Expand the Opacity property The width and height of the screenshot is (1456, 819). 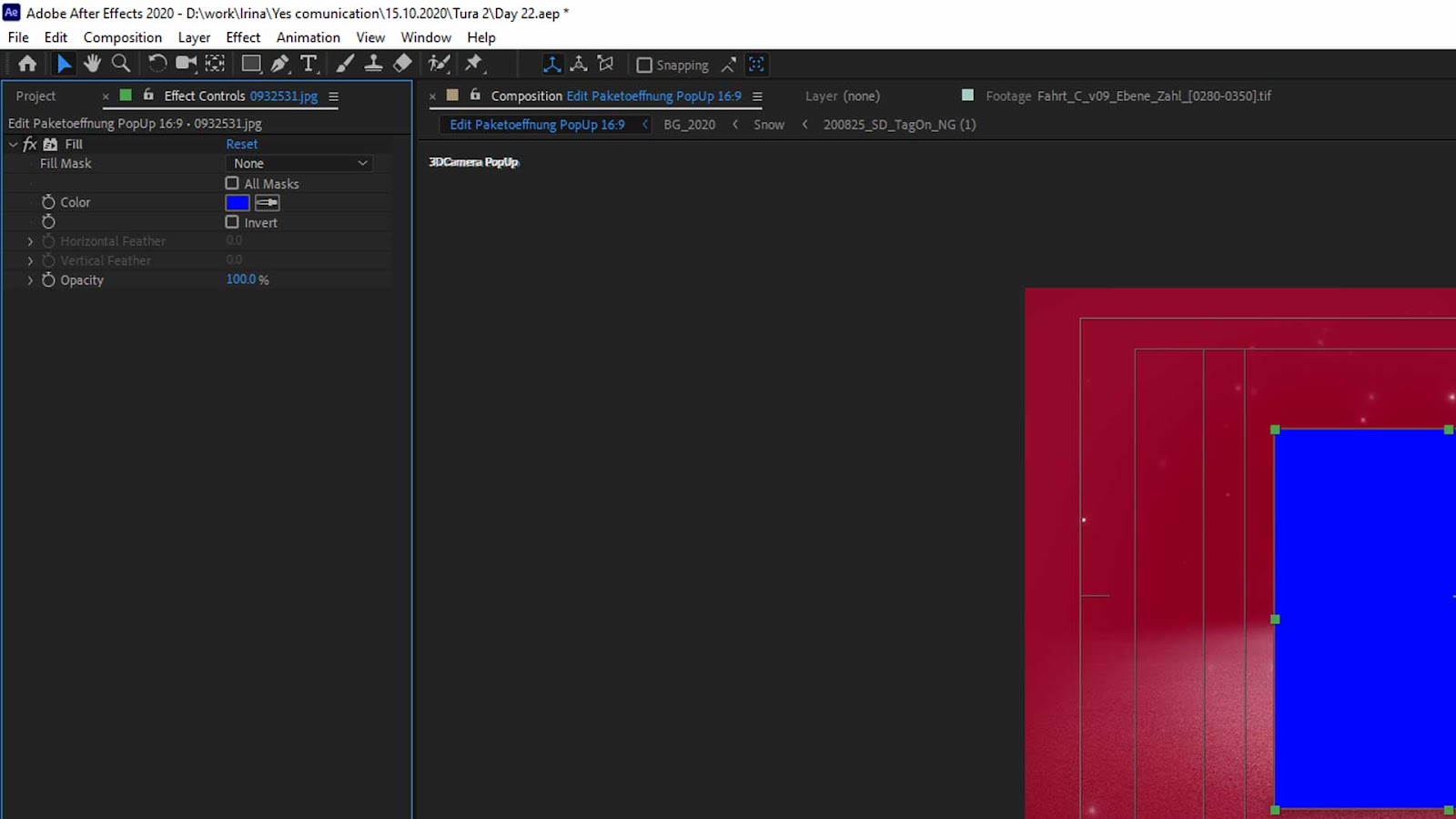pyautogui.click(x=30, y=280)
